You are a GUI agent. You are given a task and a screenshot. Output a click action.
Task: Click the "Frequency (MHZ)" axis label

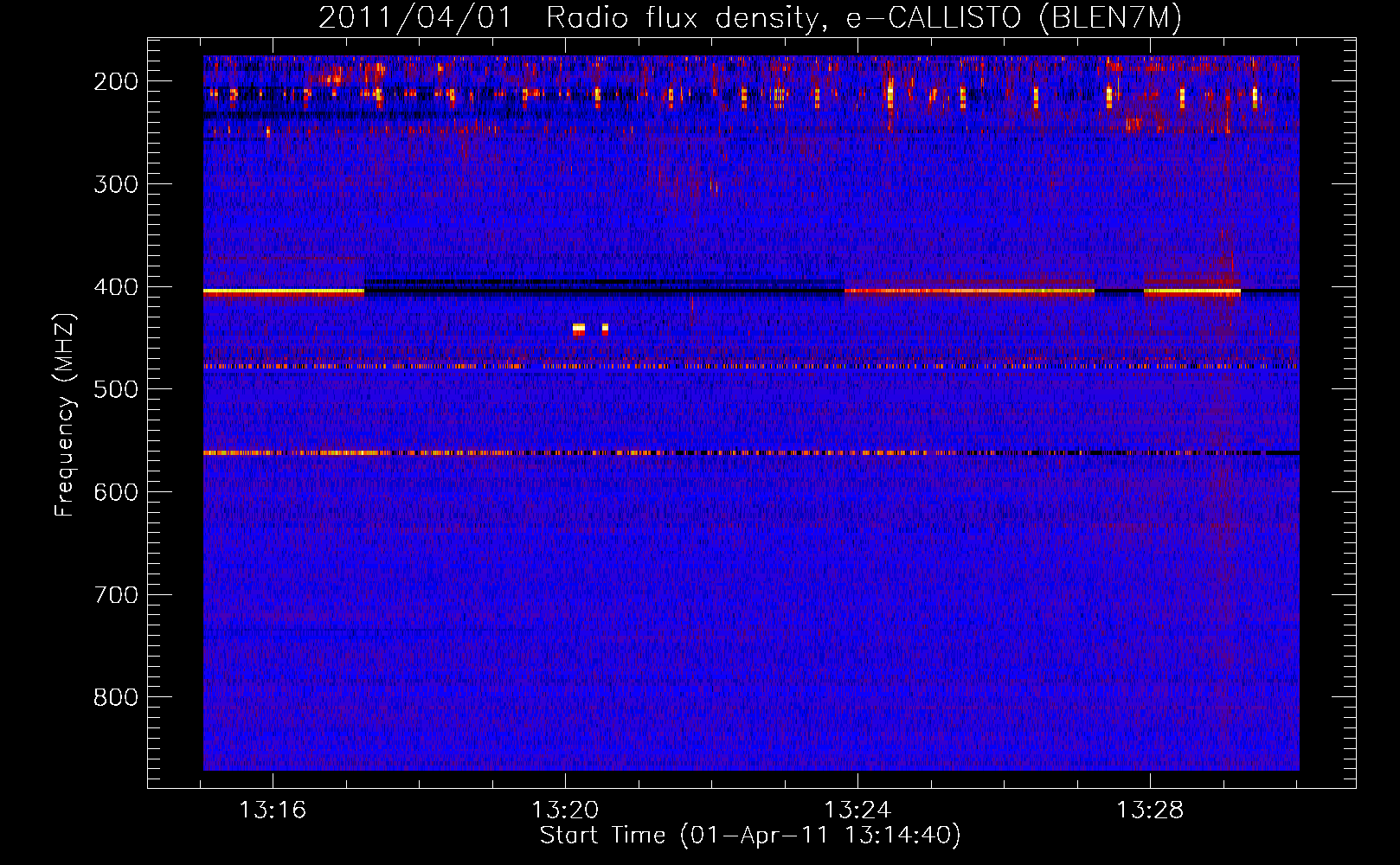(x=65, y=414)
